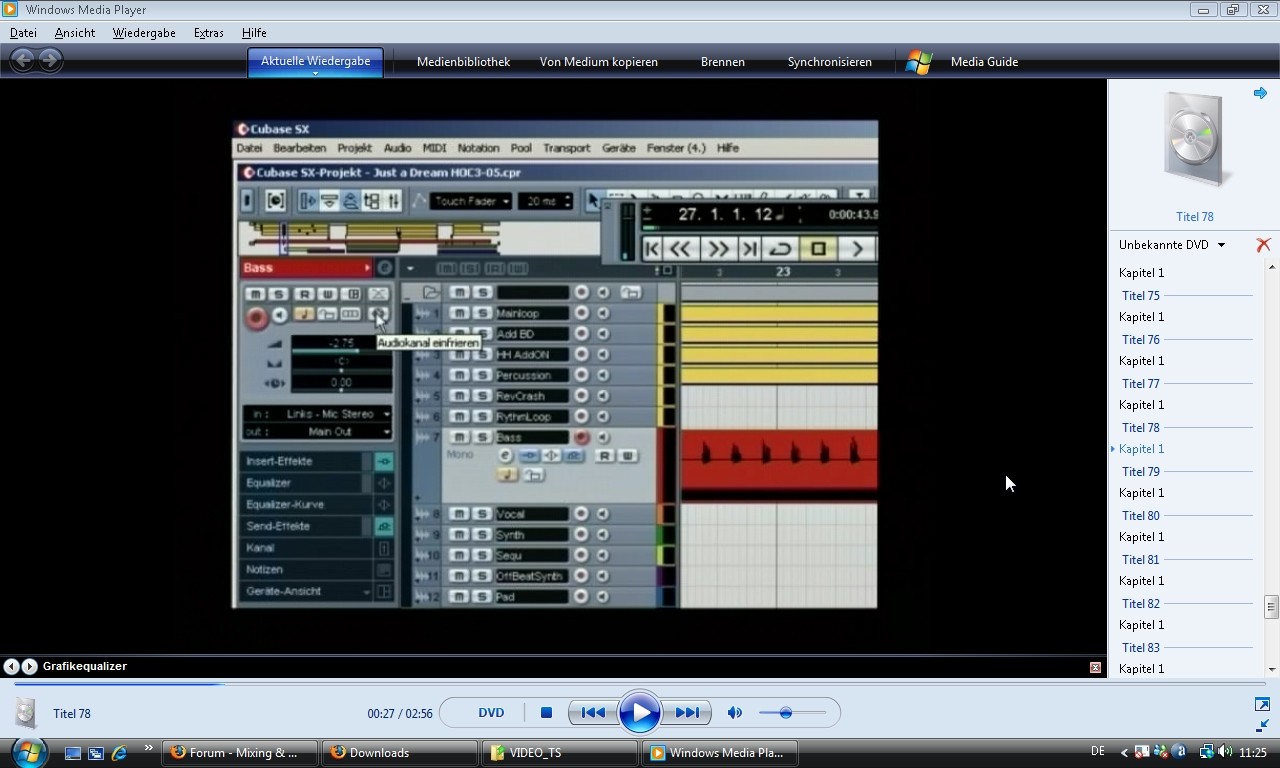Viewport: 1280px width, 768px height.
Task: Show the previous enhancement before Grafikequalizer
Action: (x=11, y=666)
